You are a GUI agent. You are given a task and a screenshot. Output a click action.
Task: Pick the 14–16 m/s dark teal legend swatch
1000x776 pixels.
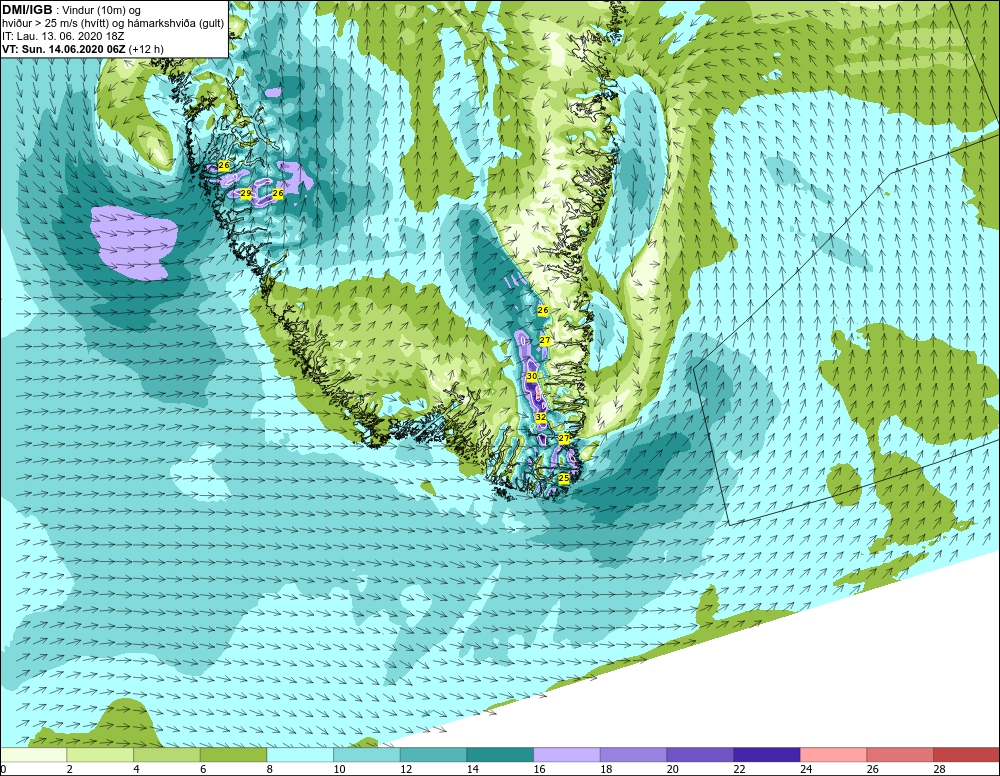[x=500, y=755]
